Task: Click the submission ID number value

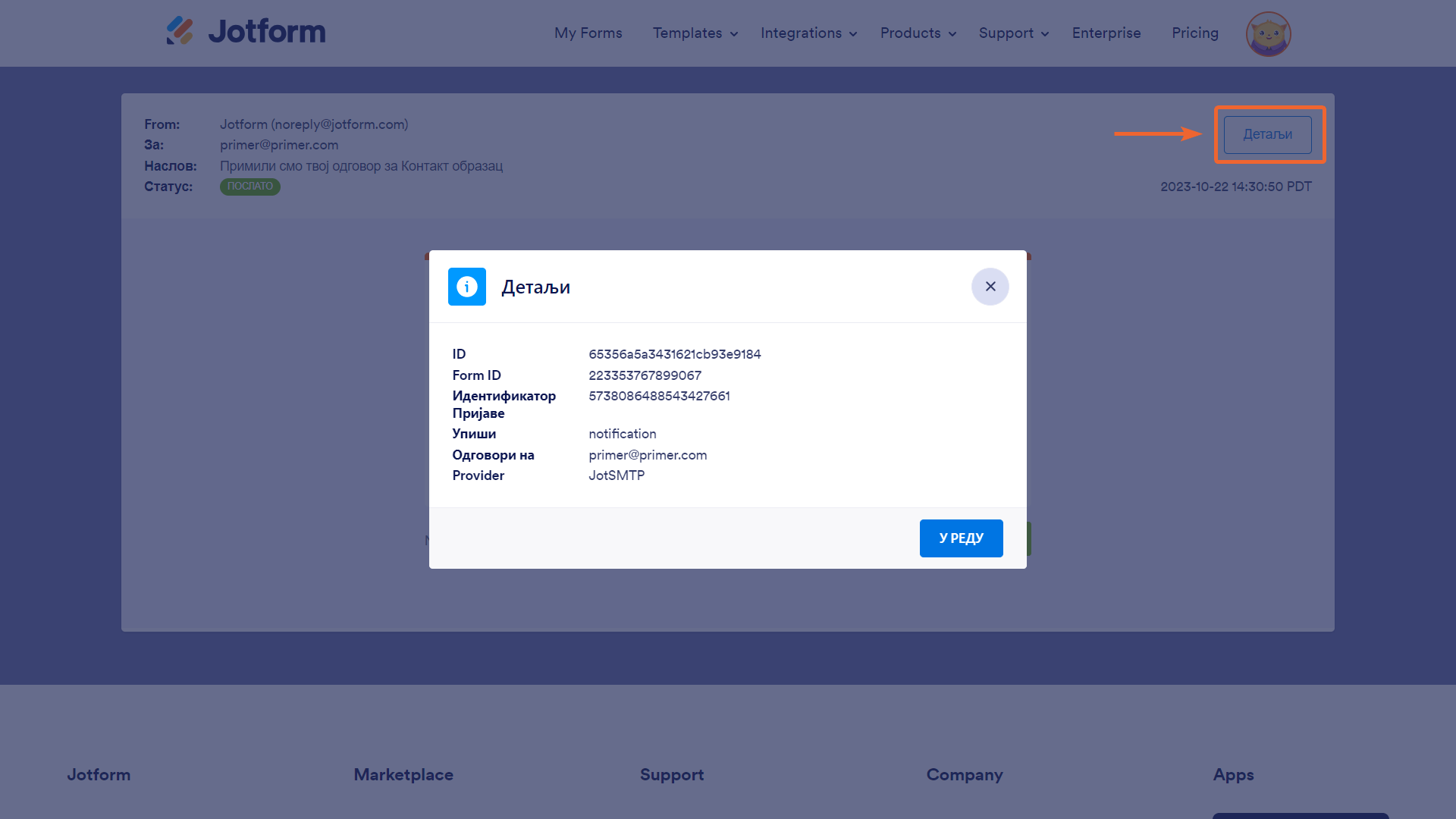Action: point(659,396)
